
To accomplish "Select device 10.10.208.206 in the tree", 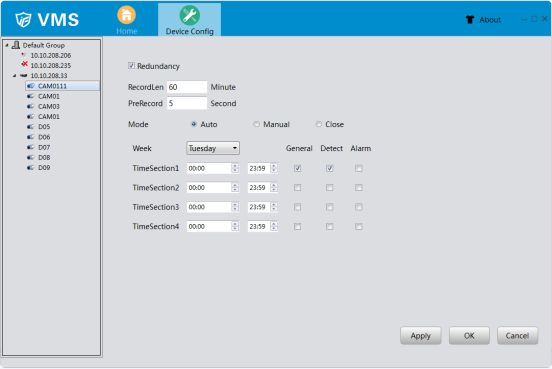I will coord(51,55).
